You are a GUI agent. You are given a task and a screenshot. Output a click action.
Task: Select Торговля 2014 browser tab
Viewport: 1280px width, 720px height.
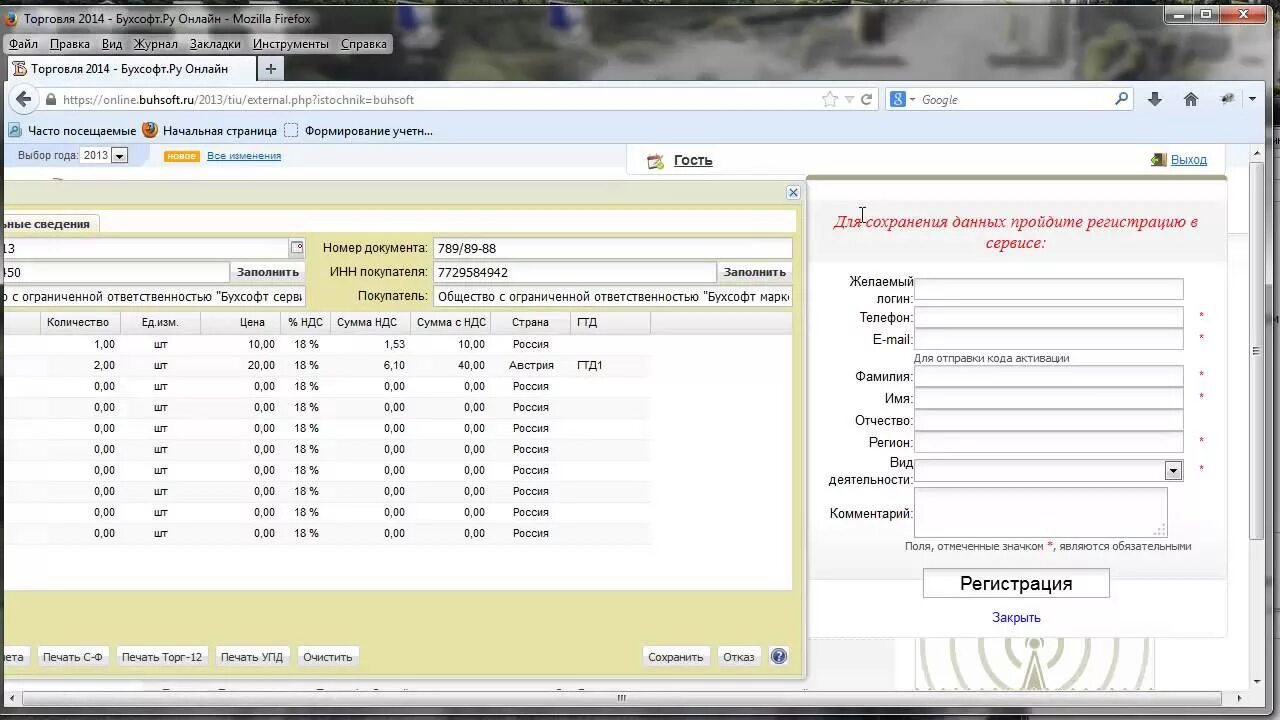click(x=130, y=68)
